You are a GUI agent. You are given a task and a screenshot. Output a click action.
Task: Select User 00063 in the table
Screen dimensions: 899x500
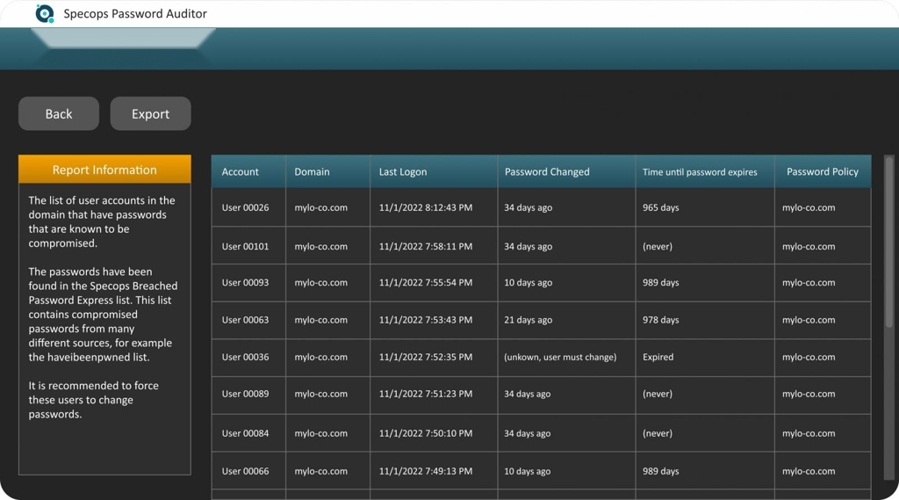click(x=245, y=320)
